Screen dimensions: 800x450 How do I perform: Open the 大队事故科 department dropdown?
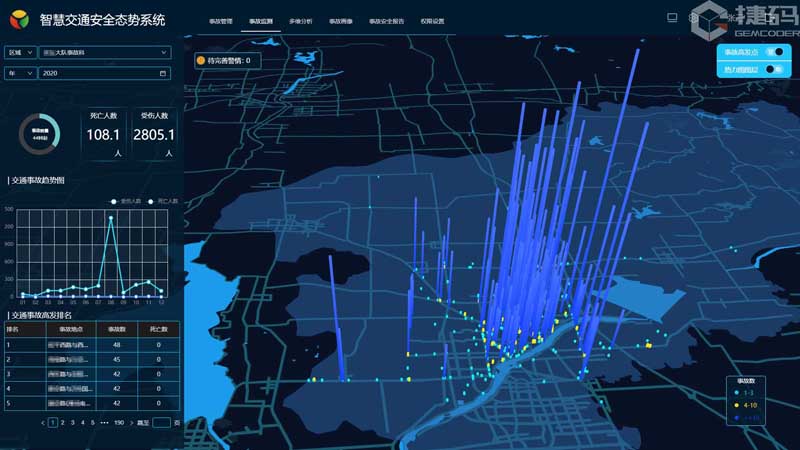(105, 52)
